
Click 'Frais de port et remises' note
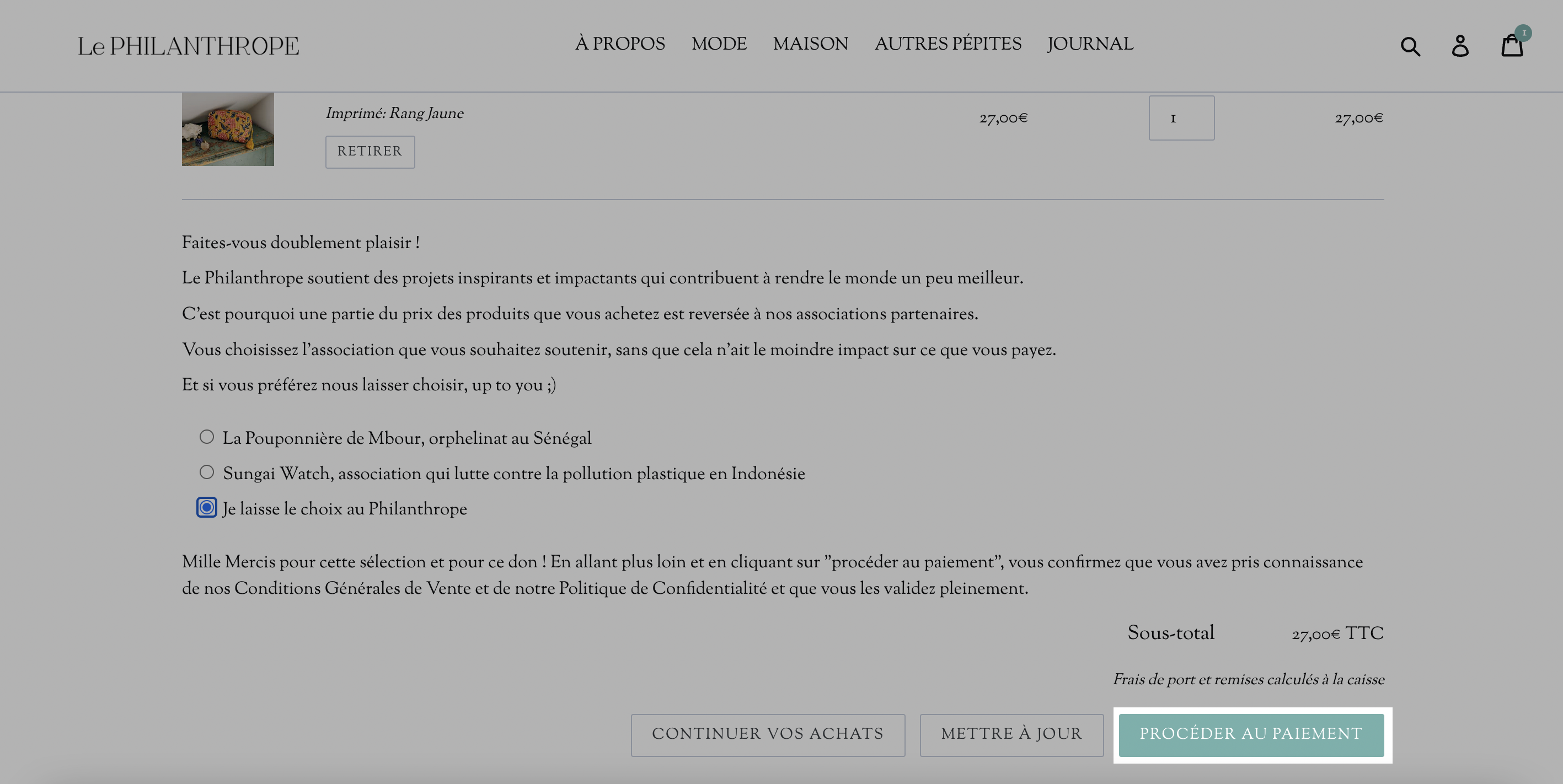click(1248, 680)
